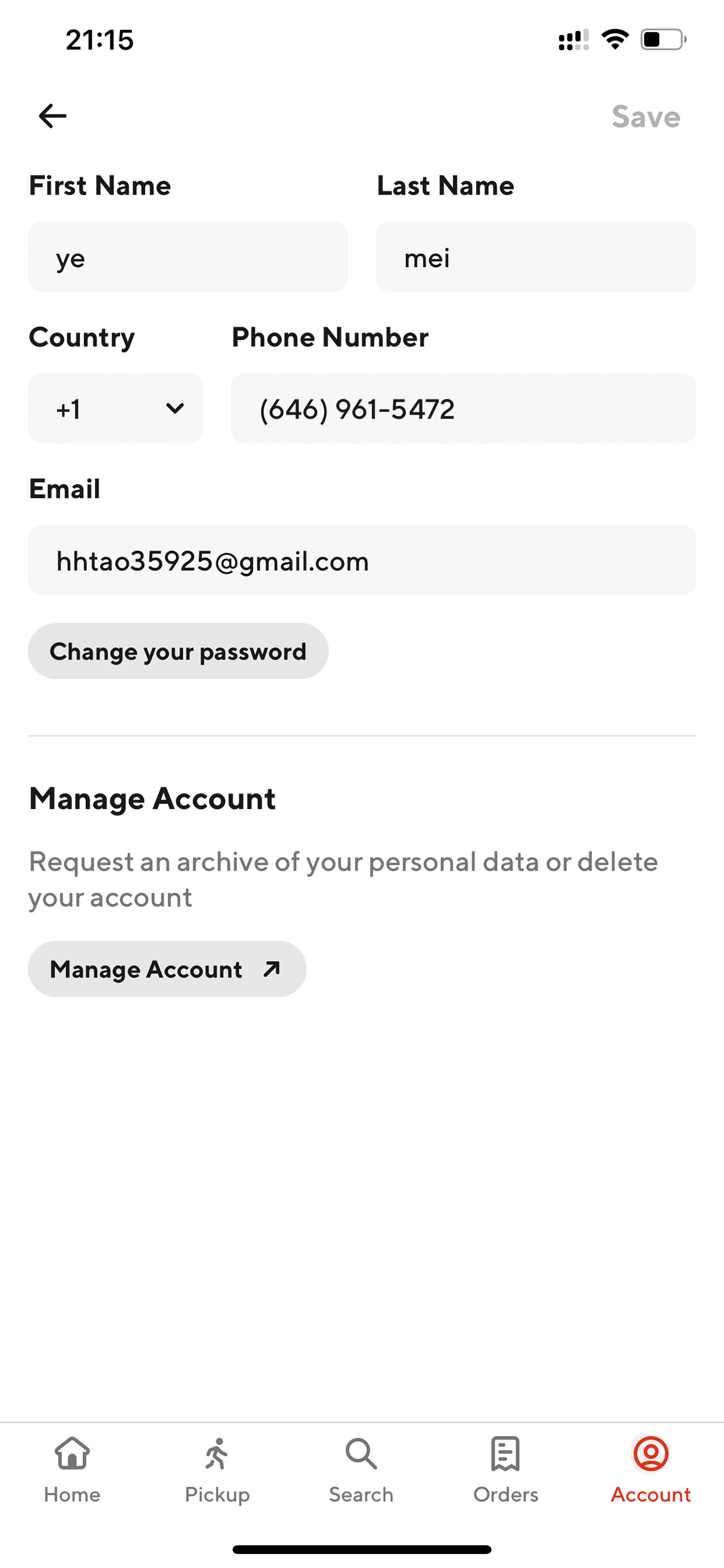The image size is (724, 1568).
Task: Tap the Home house icon
Action: 72,1453
